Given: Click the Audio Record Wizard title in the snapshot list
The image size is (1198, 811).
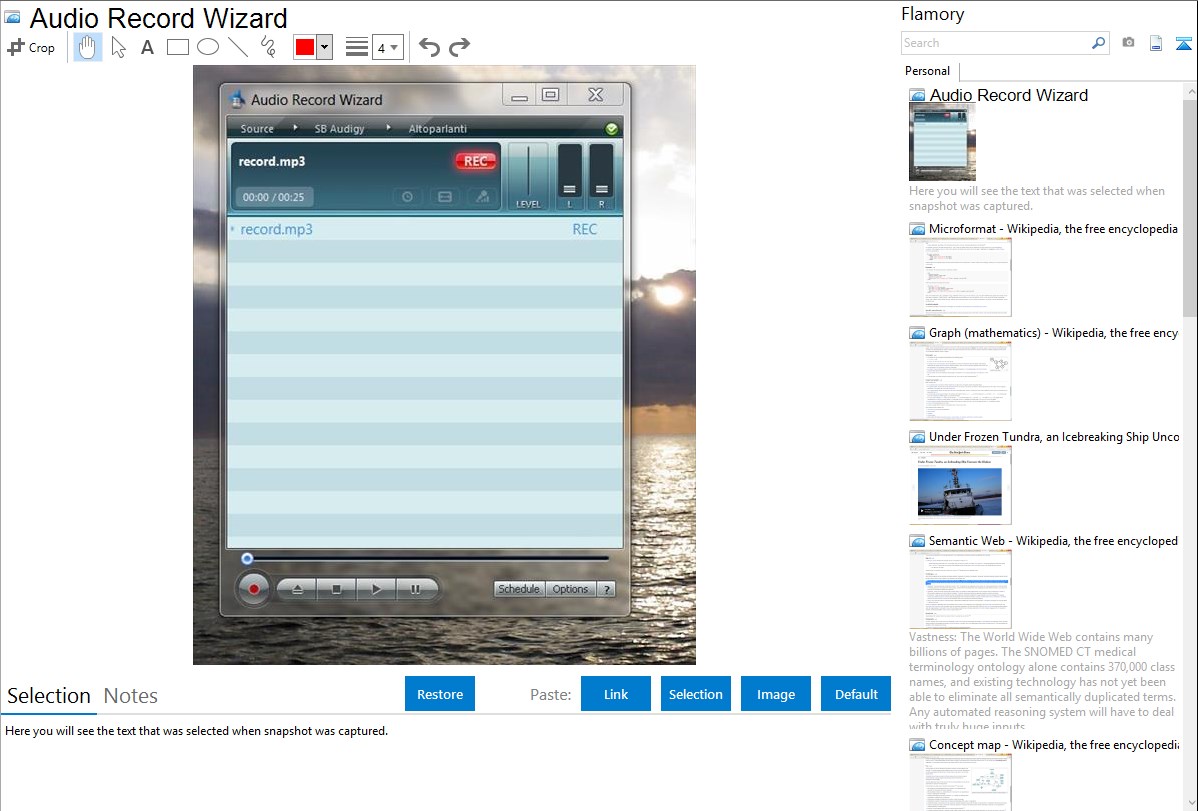Looking at the screenshot, I should click(1009, 96).
